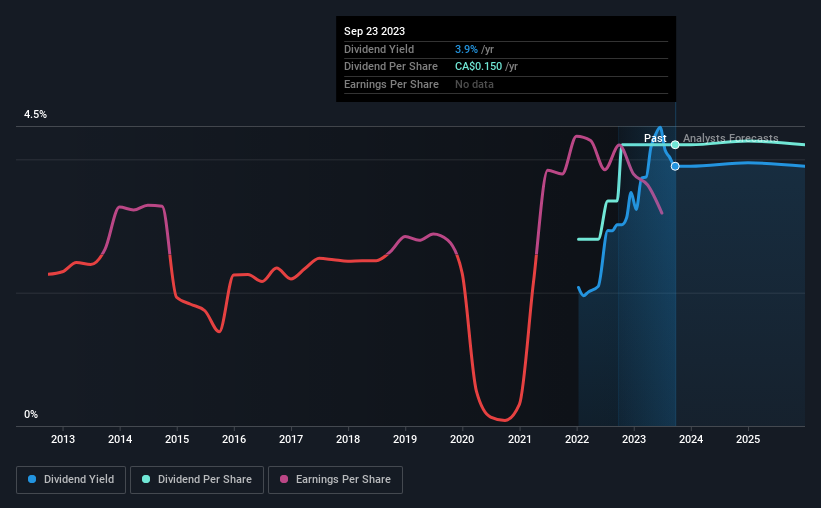Click the 4.5% y-axis label
Screen dimensions: 821x508
(35, 114)
